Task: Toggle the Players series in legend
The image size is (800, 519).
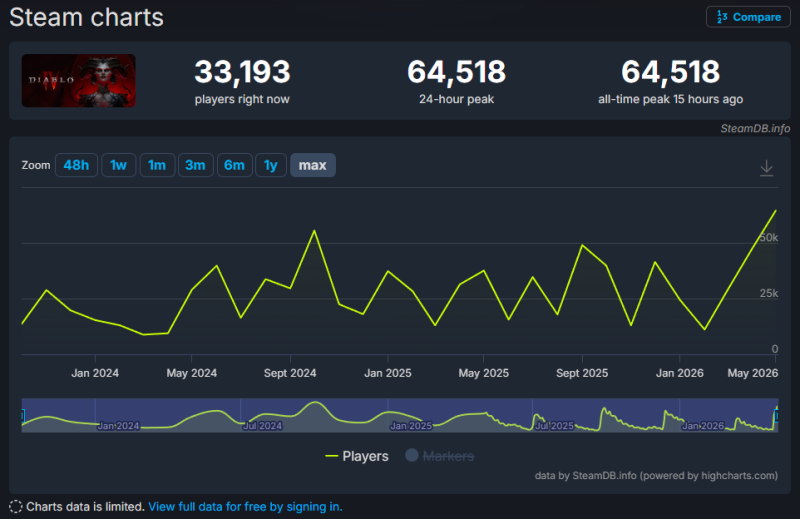Action: pos(357,456)
